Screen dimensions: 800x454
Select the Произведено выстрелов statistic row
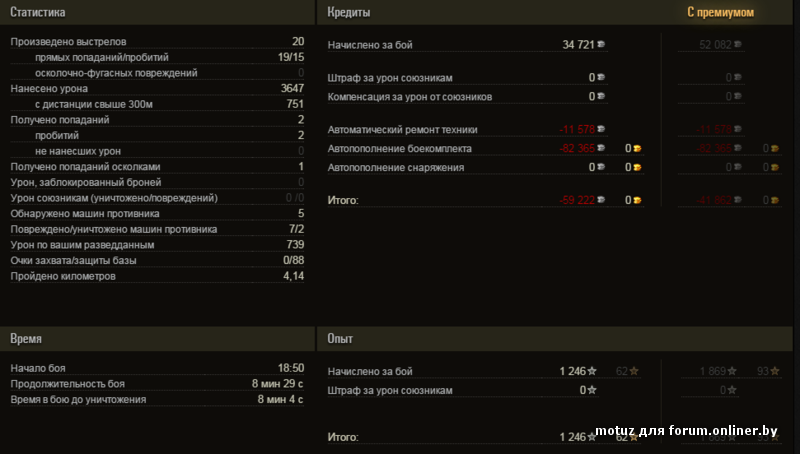(156, 42)
